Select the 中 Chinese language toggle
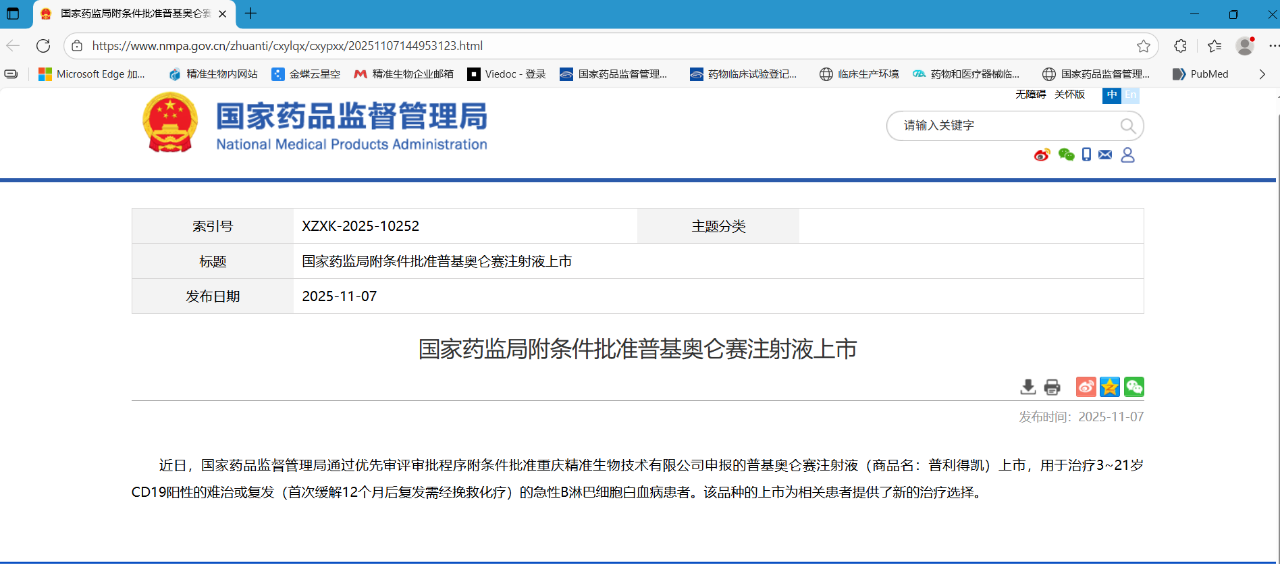Viewport: 1280px width, 564px height. click(x=1111, y=95)
